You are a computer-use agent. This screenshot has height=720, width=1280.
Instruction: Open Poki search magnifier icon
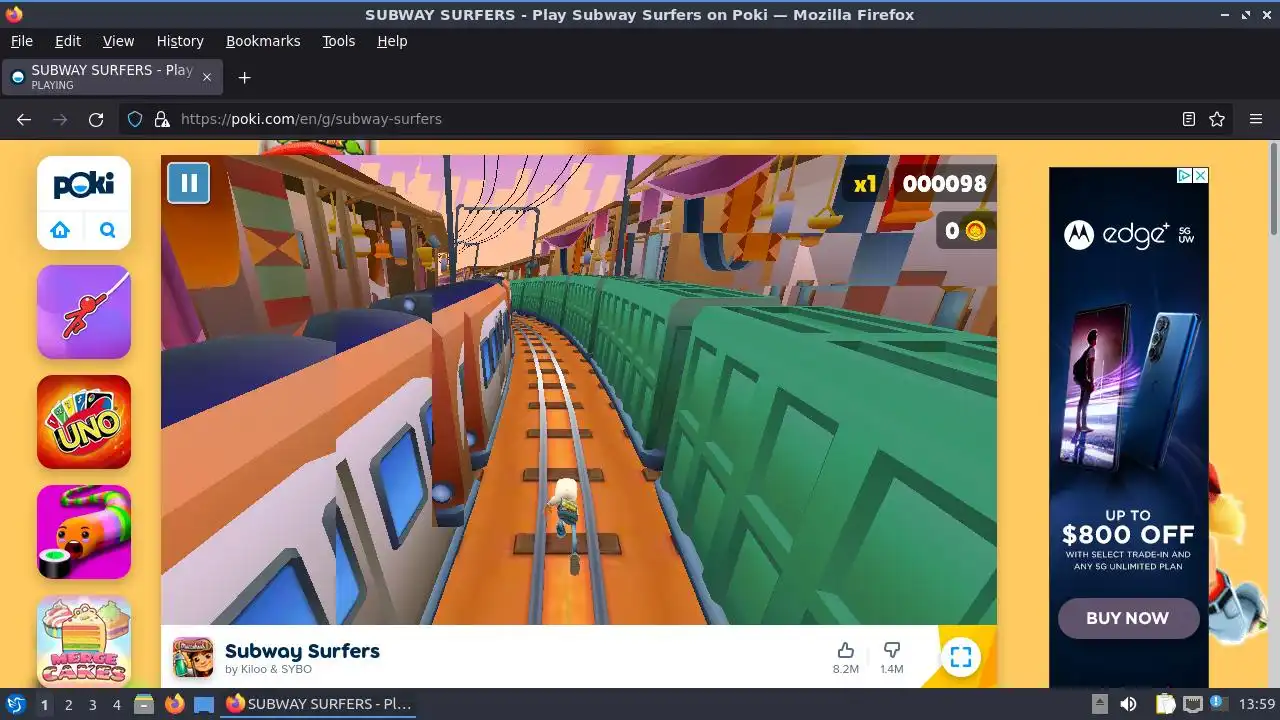click(107, 230)
